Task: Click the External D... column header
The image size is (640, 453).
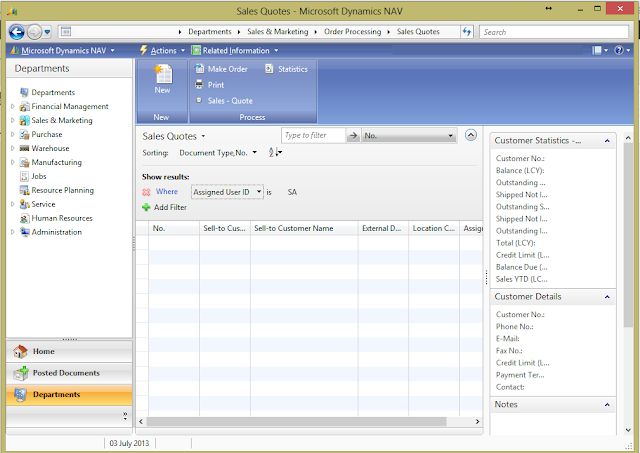Action: point(383,229)
